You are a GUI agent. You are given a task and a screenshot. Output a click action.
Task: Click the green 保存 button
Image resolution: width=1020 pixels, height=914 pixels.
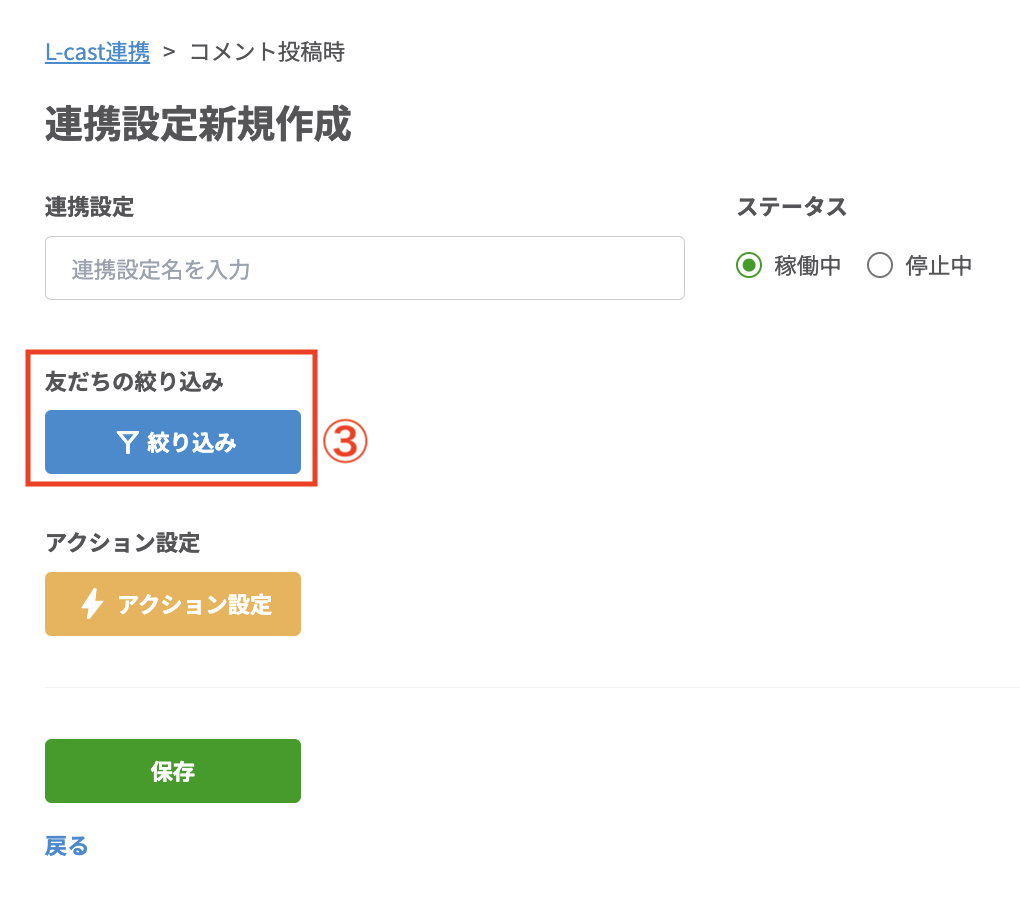pyautogui.click(x=172, y=771)
